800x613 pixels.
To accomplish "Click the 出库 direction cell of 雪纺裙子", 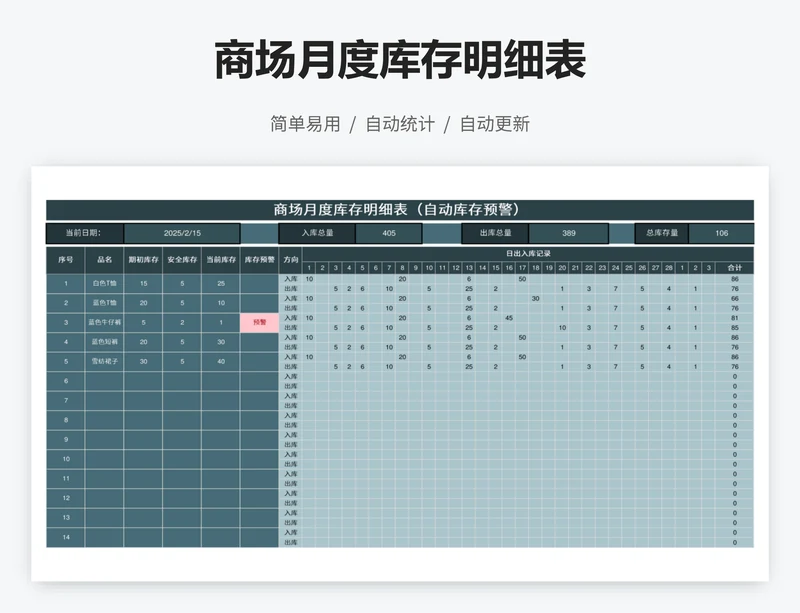I will point(291,366).
